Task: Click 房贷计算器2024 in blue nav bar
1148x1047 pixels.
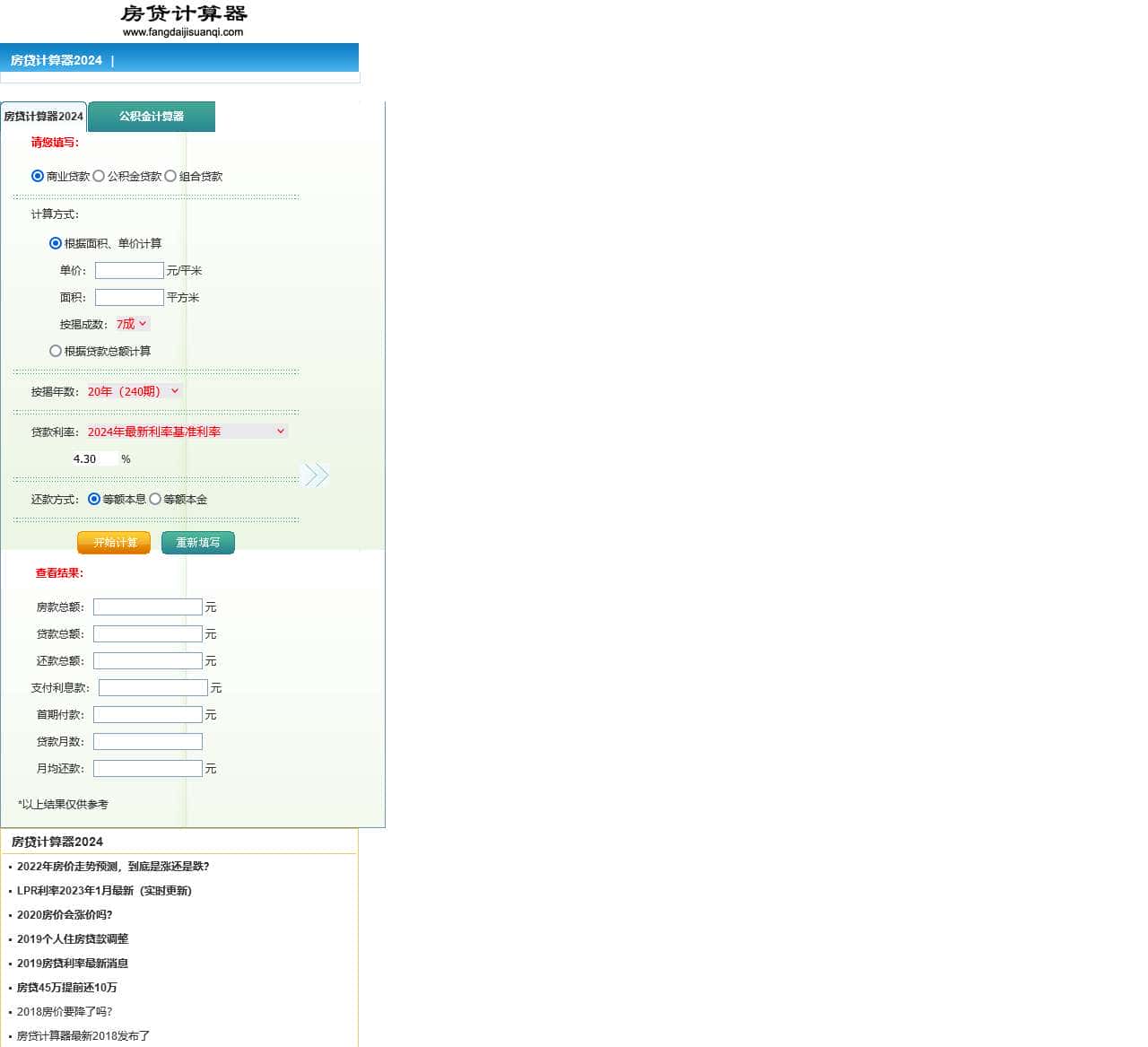Action: pyautogui.click(x=57, y=60)
